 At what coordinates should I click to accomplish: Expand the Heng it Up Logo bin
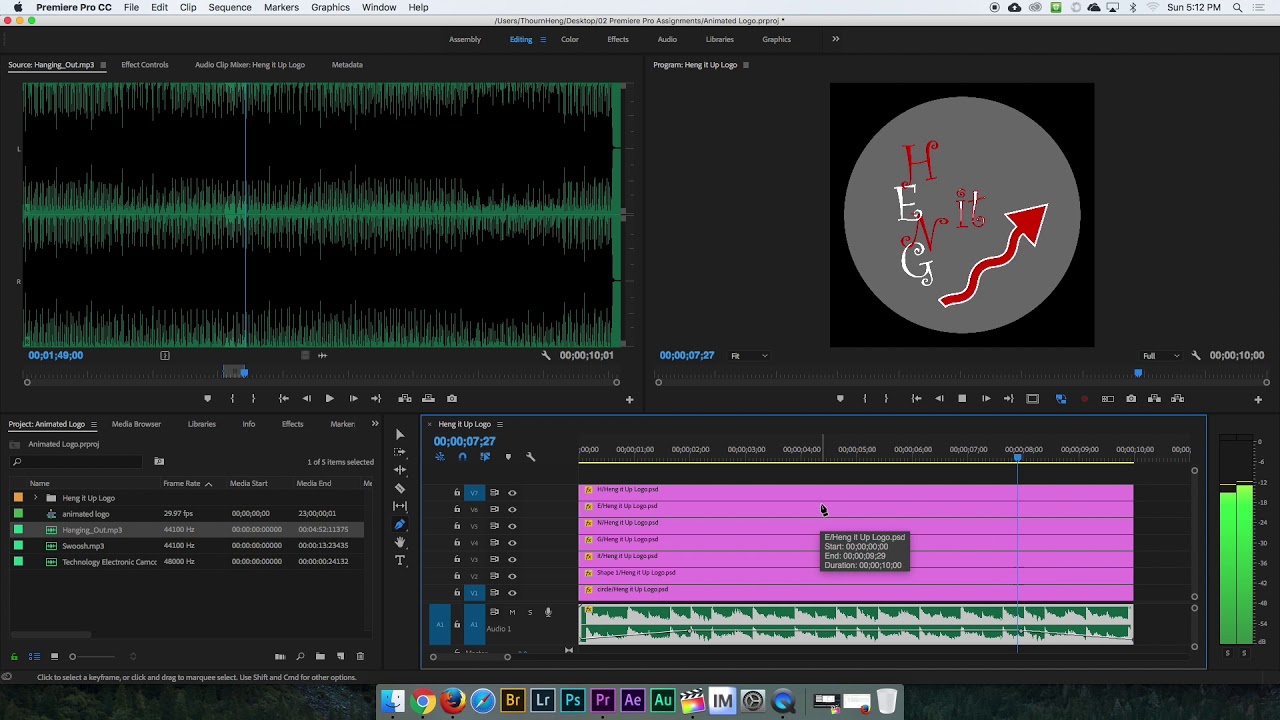point(35,498)
